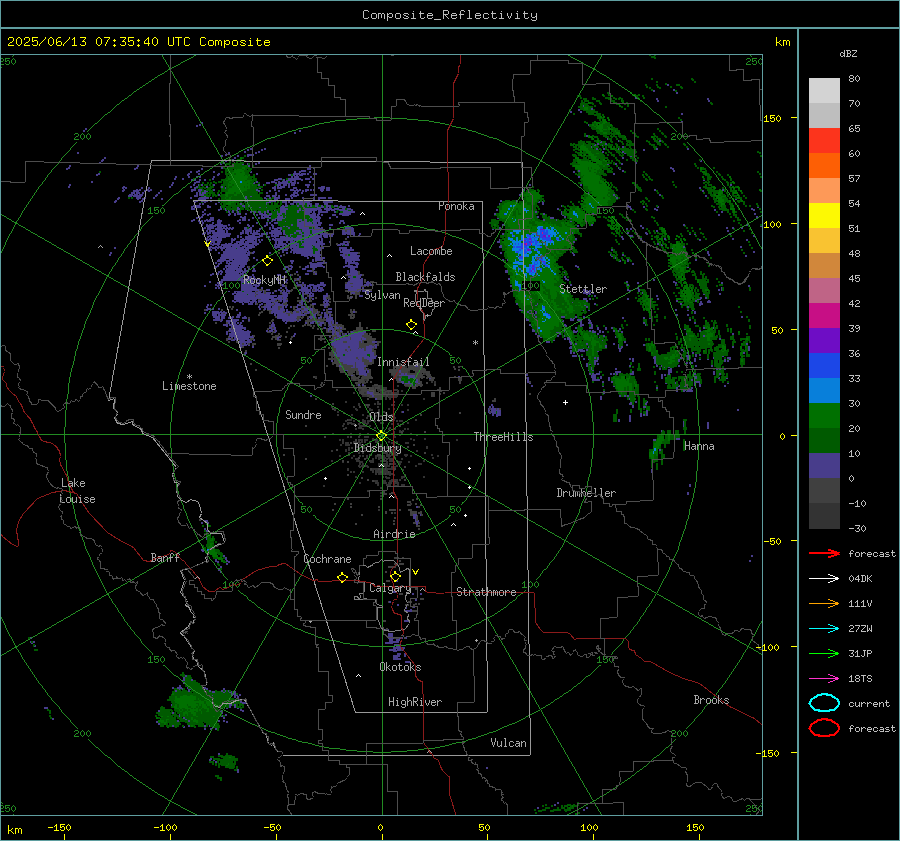Click the Drumheller label
900x841 pixels.
586,493
